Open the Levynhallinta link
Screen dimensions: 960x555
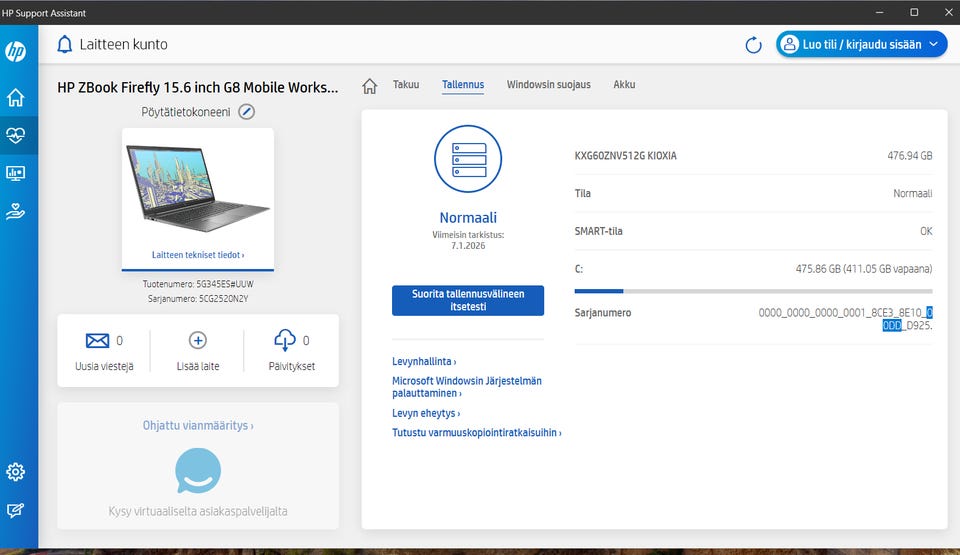424,362
